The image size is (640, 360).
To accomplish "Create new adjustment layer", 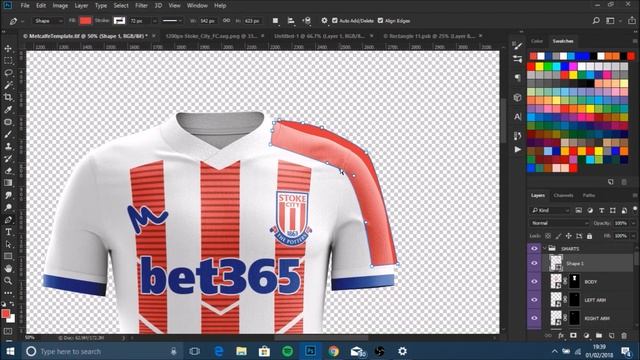I will [587, 336].
